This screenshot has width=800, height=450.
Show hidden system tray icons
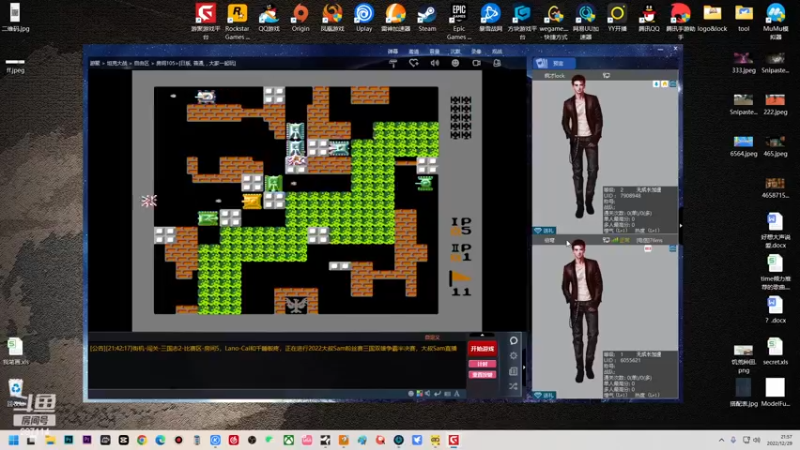tap(721, 440)
